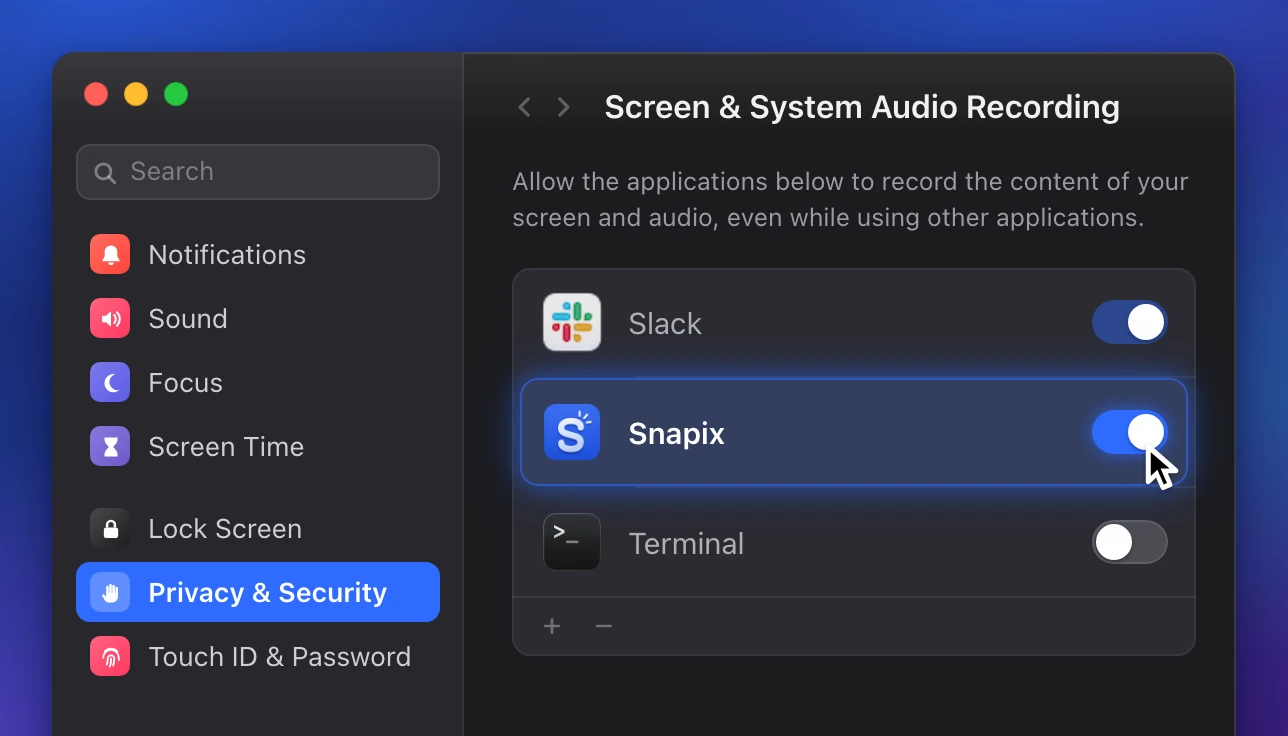The width and height of the screenshot is (1288, 736).
Task: Select Screen Time in the sidebar
Action: pyautogui.click(x=258, y=446)
